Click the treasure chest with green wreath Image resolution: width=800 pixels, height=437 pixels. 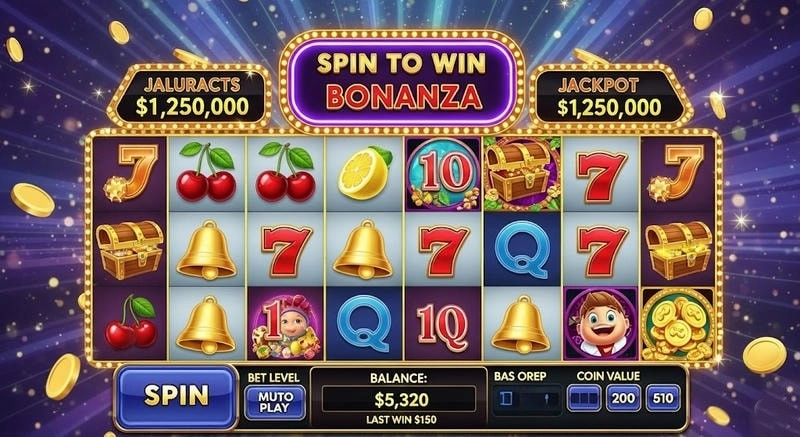522,174
